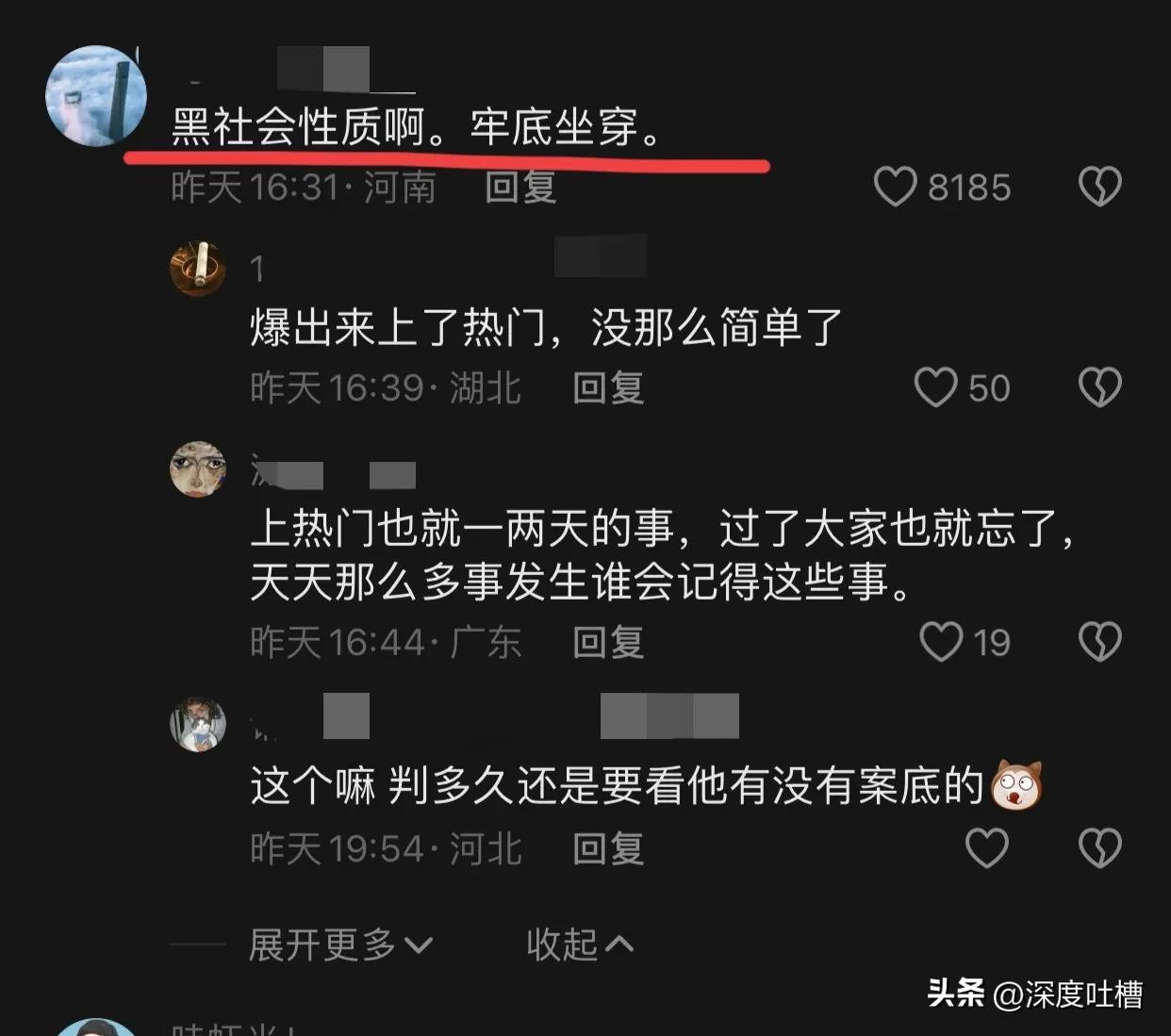Screen dimensions: 1171x1036
Task: Like the 广东 reply with 19 likes
Action: [x=940, y=642]
